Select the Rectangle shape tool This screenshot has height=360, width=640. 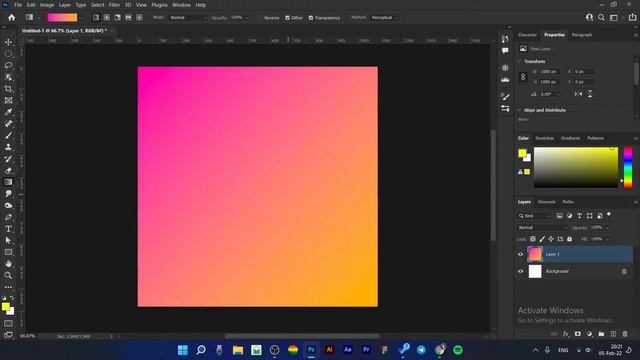pos(8,252)
